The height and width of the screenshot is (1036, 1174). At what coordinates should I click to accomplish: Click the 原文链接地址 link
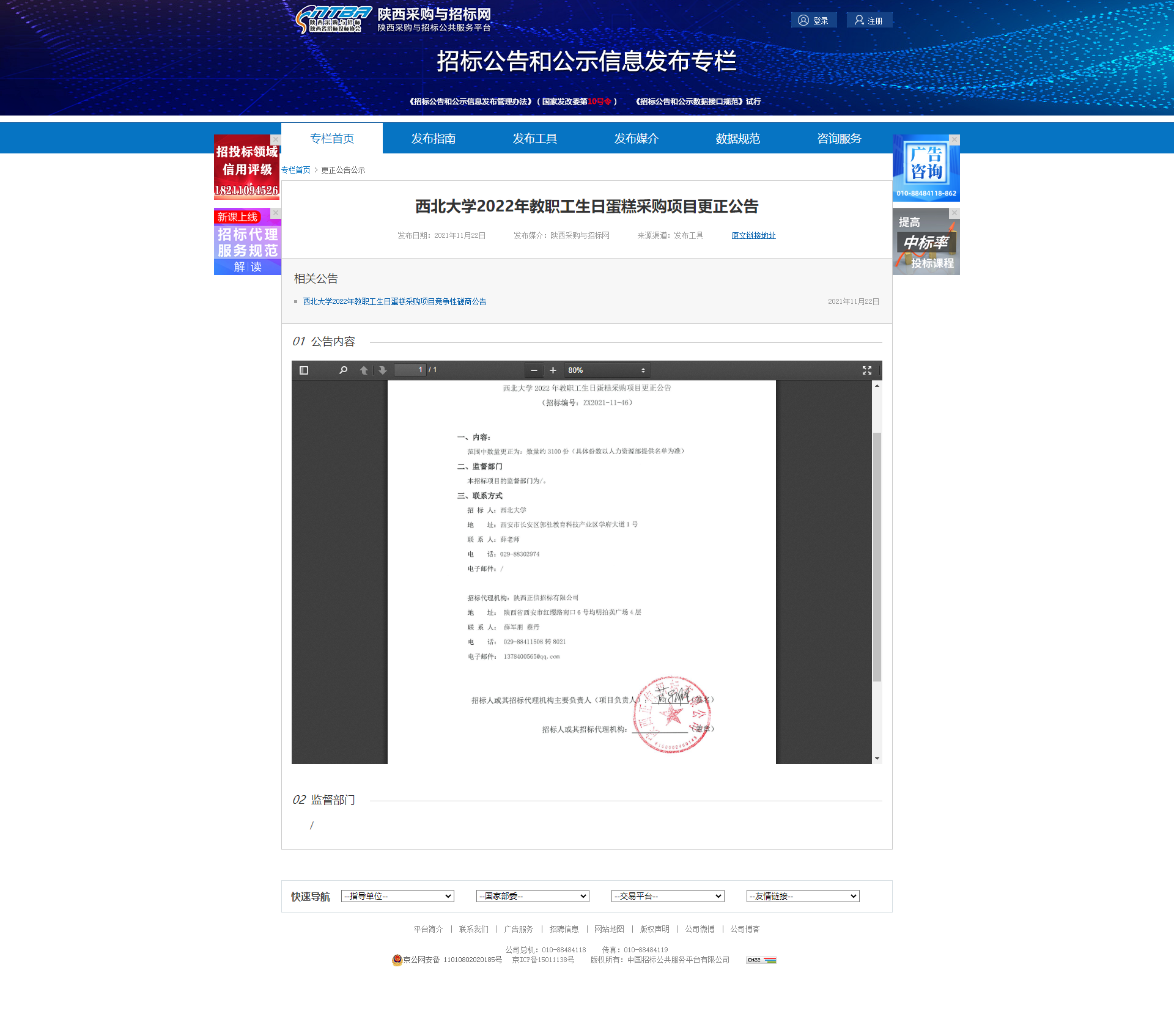(x=753, y=235)
